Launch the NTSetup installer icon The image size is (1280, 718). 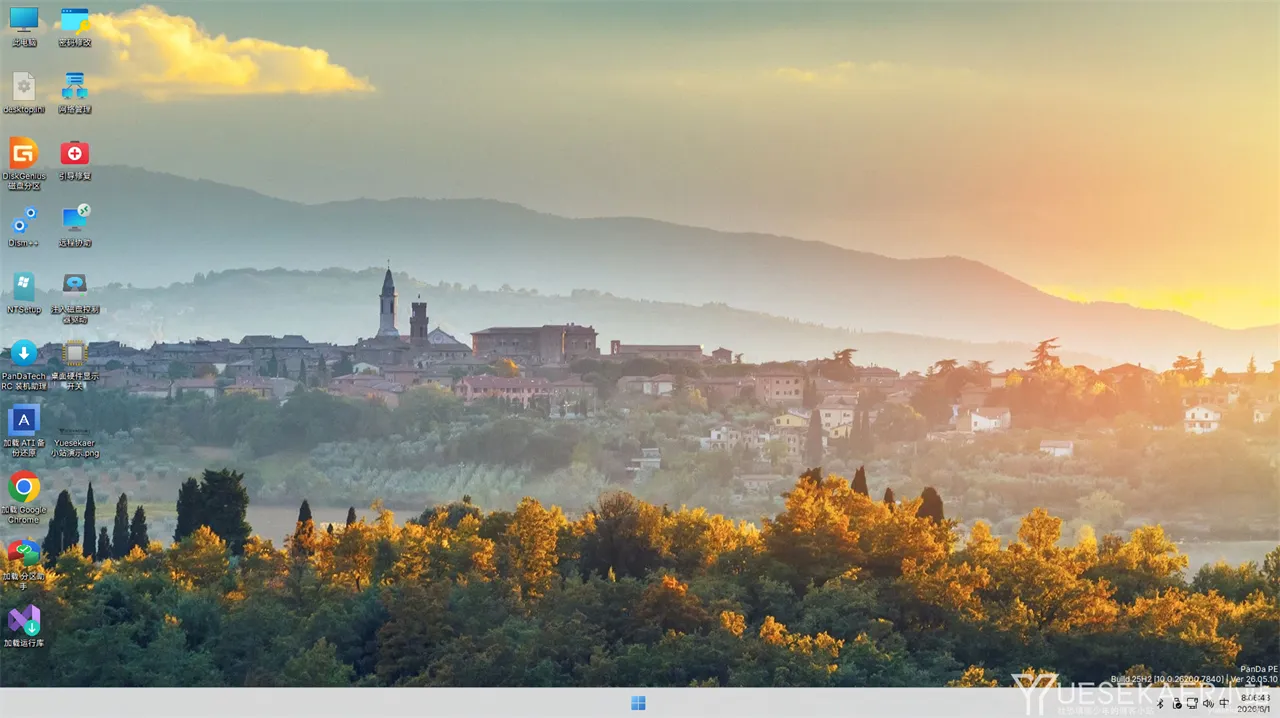pyautogui.click(x=24, y=293)
